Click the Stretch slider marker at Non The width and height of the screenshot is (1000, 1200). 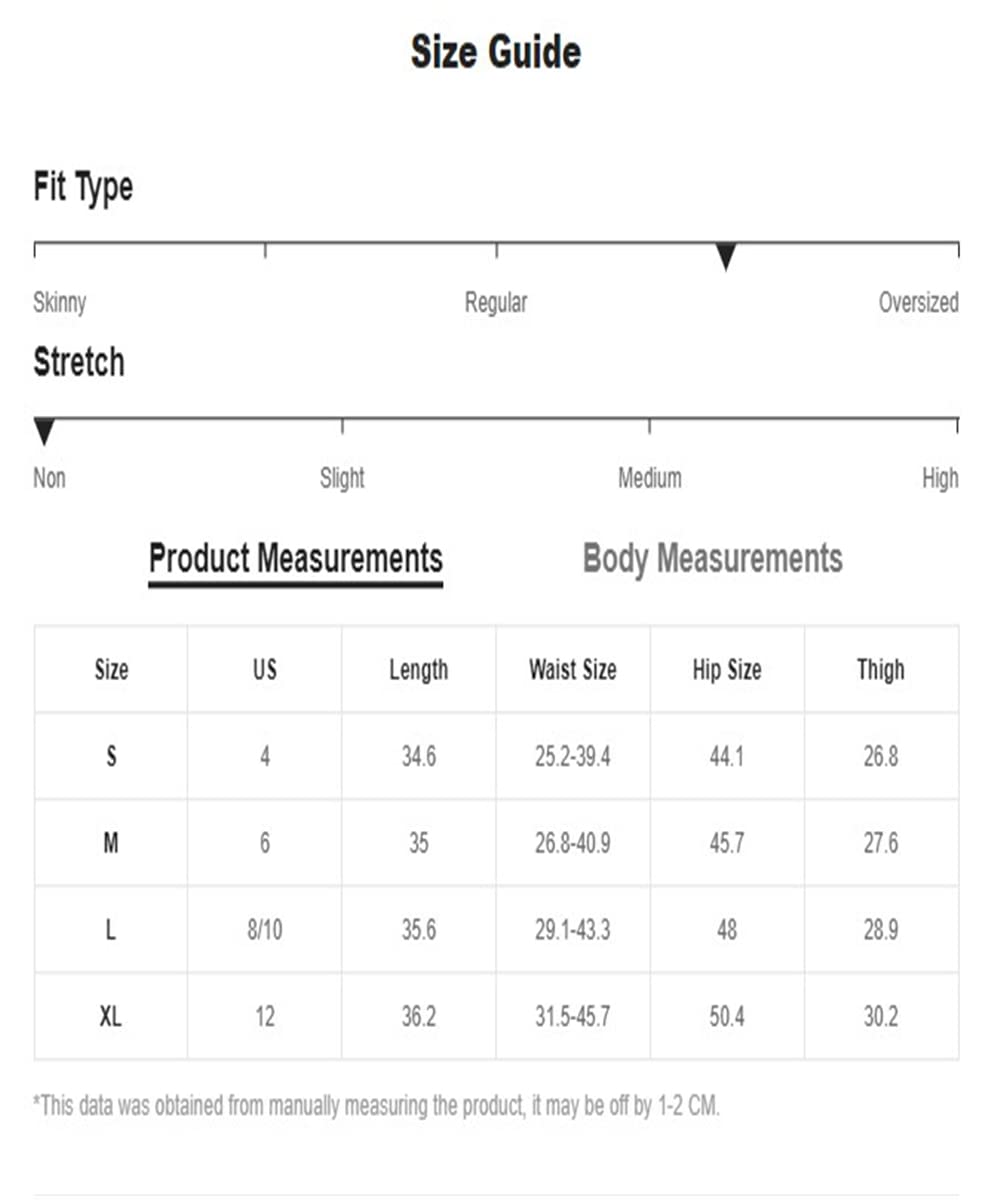coord(44,432)
